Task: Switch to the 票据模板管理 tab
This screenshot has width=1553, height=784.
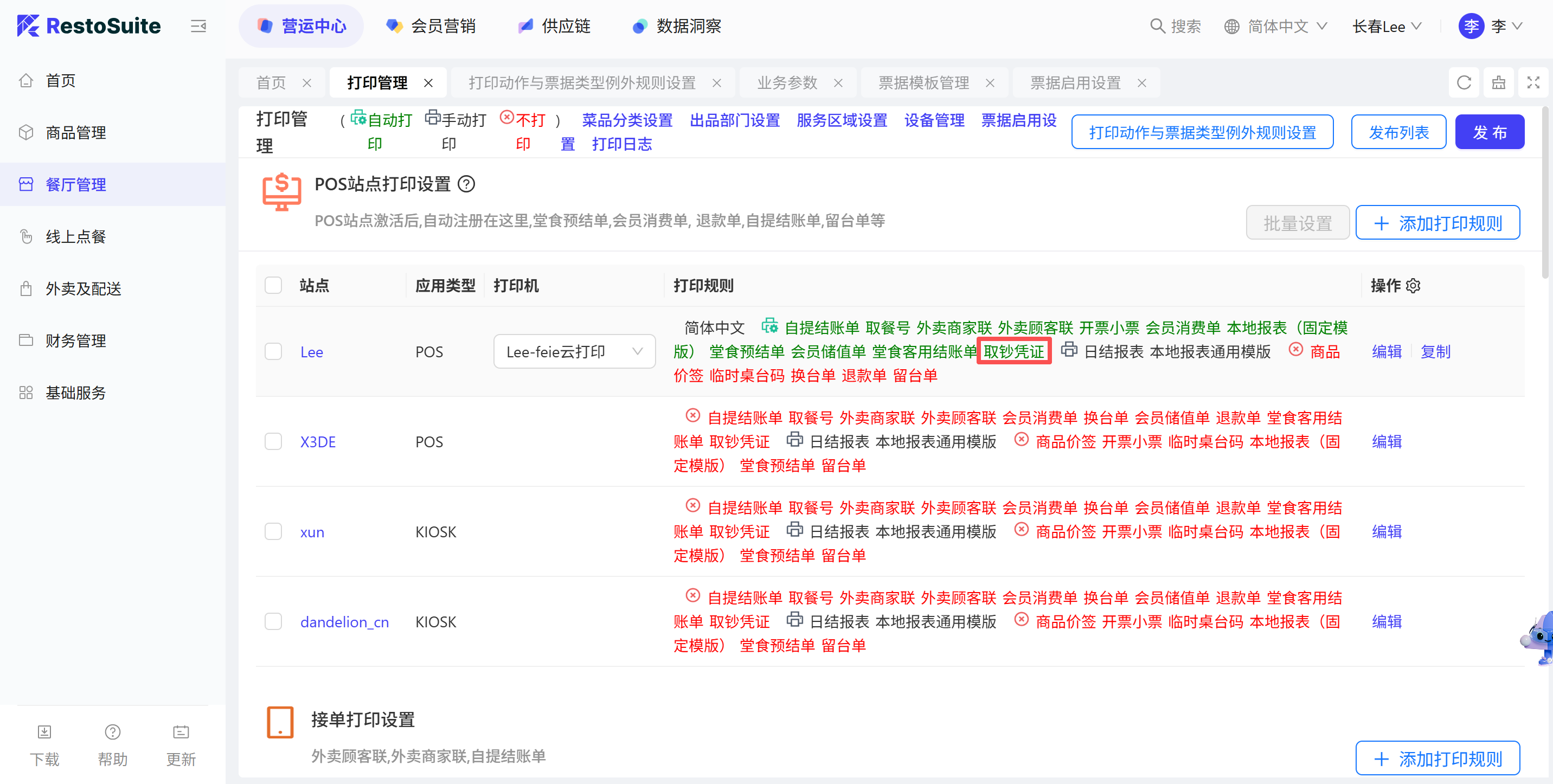Action: [923, 82]
